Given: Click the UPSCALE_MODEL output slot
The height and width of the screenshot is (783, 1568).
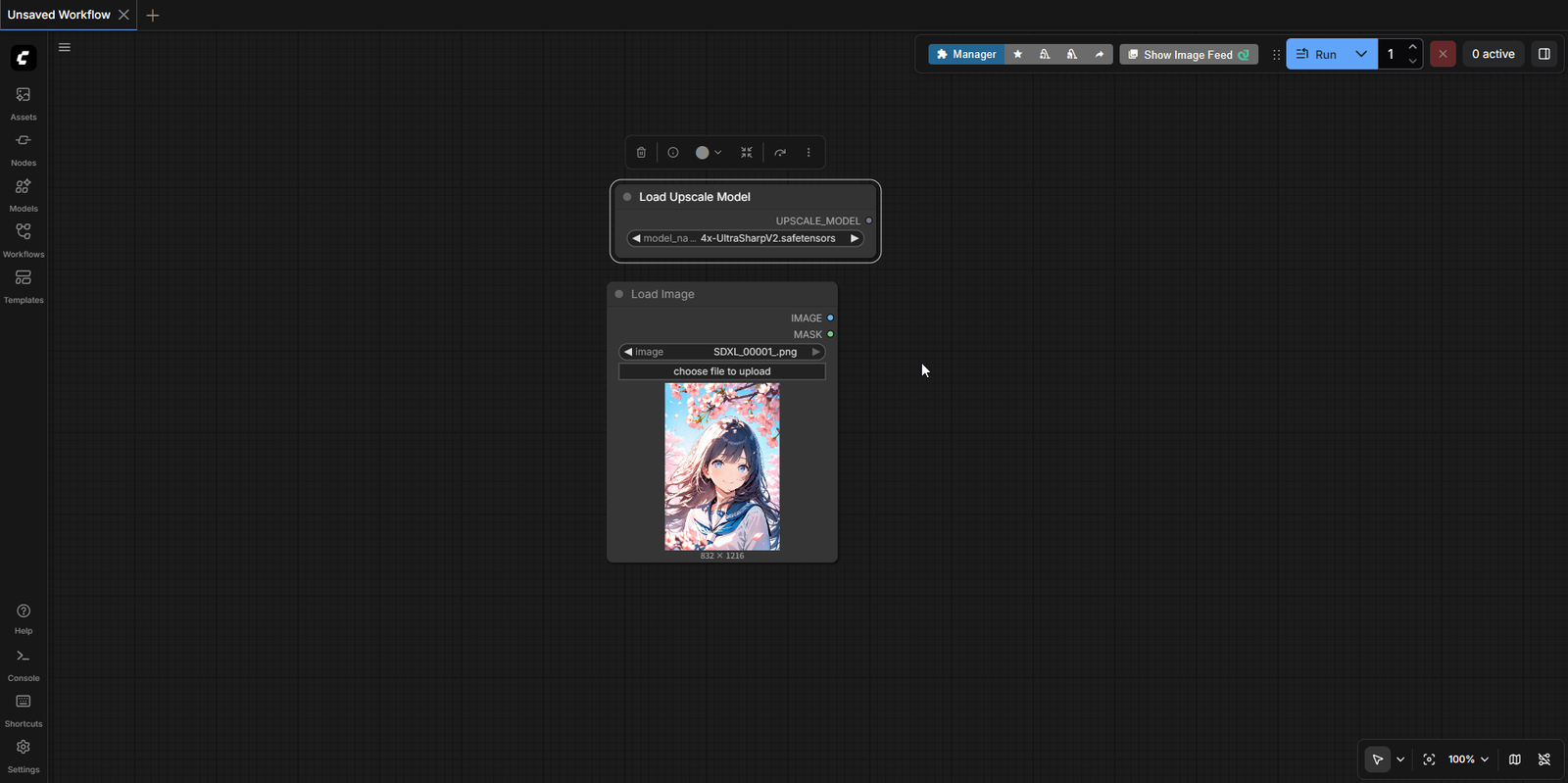Looking at the screenshot, I should (x=868, y=221).
